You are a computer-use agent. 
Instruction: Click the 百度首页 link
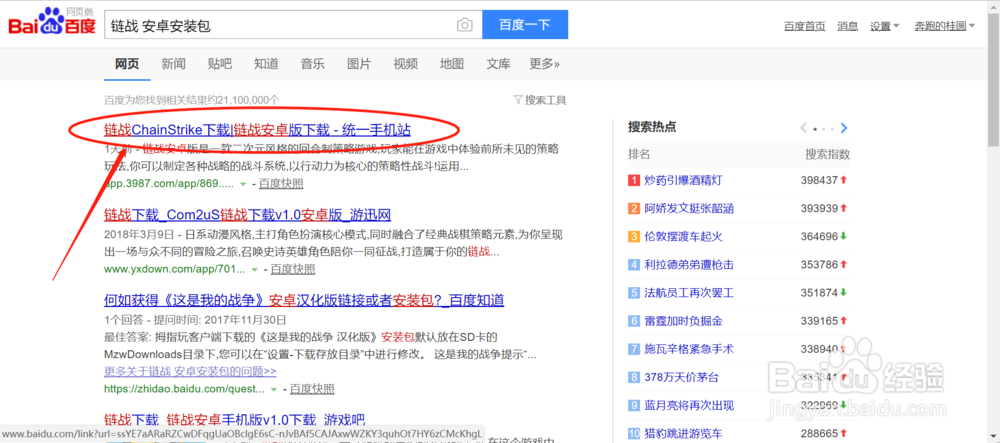coord(804,26)
